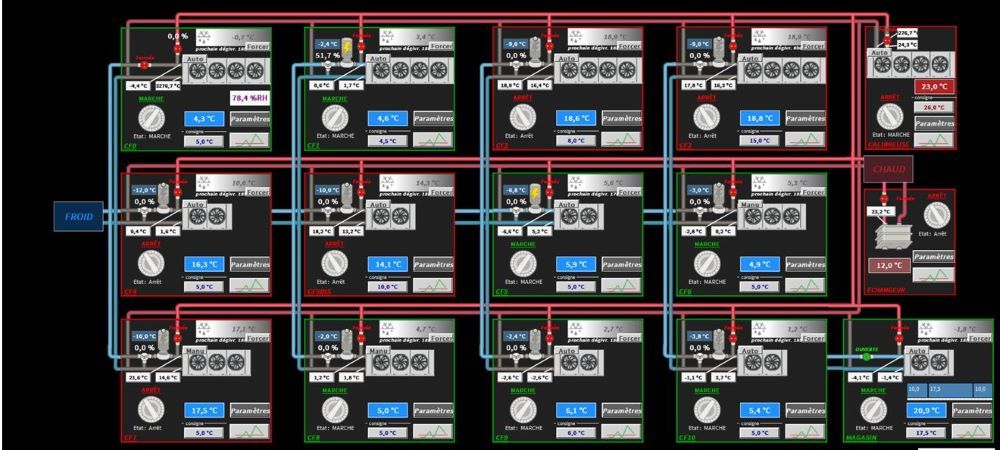This screenshot has width=1000, height=450.
Task: Go to the FROID section
Action: pyautogui.click(x=79, y=215)
